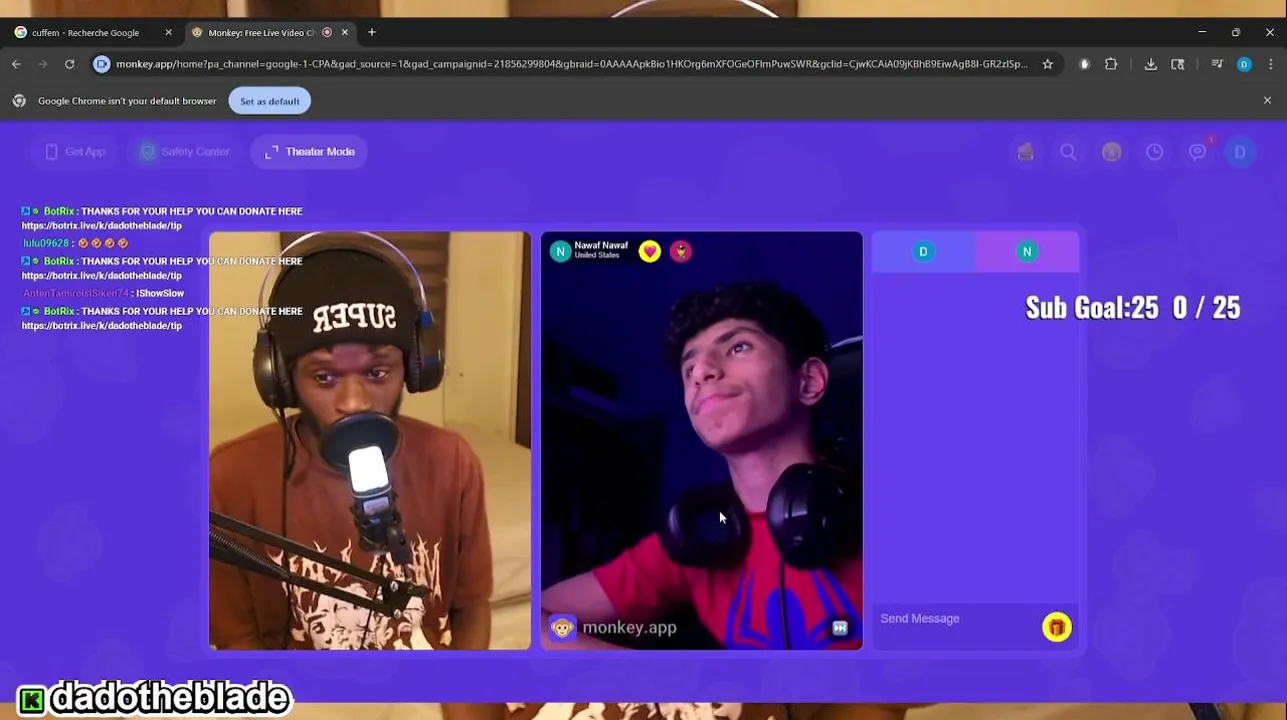Select the N chat participant tab

click(1027, 252)
